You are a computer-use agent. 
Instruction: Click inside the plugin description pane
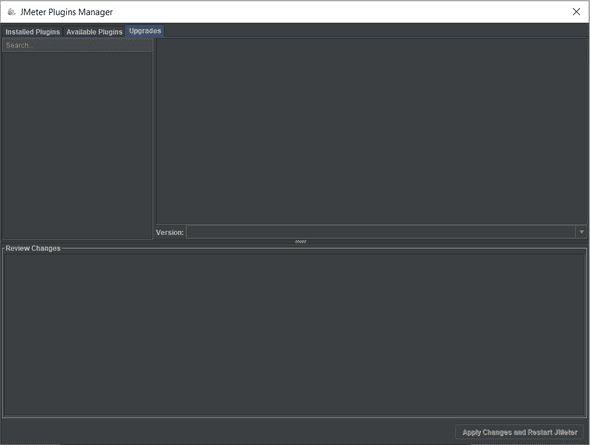pyautogui.click(x=371, y=131)
